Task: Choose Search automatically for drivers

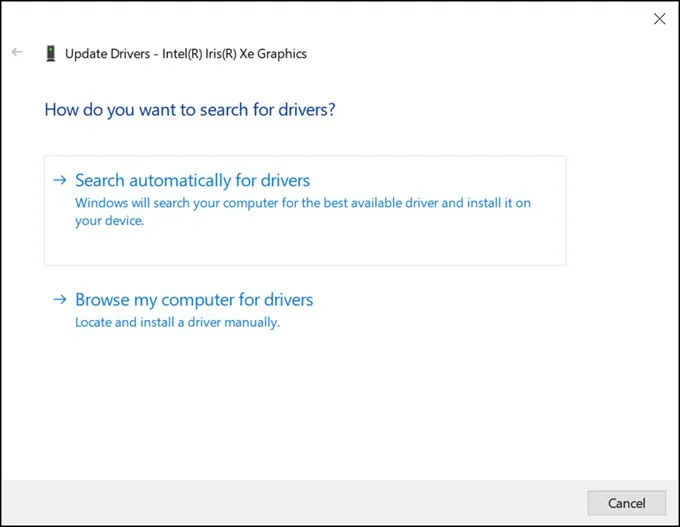Action: pyautogui.click(x=305, y=210)
